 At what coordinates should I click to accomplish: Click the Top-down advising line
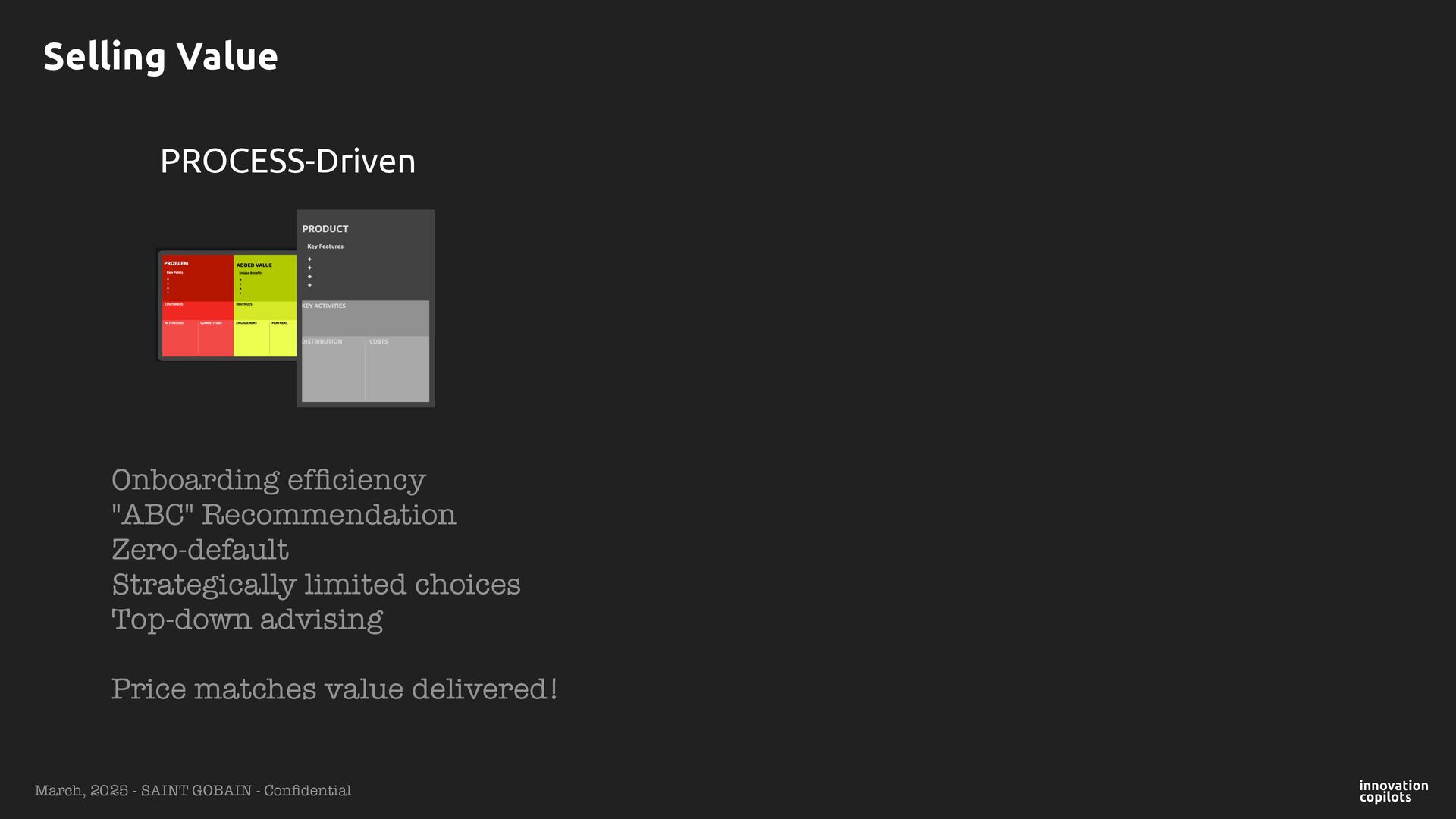coord(246,620)
